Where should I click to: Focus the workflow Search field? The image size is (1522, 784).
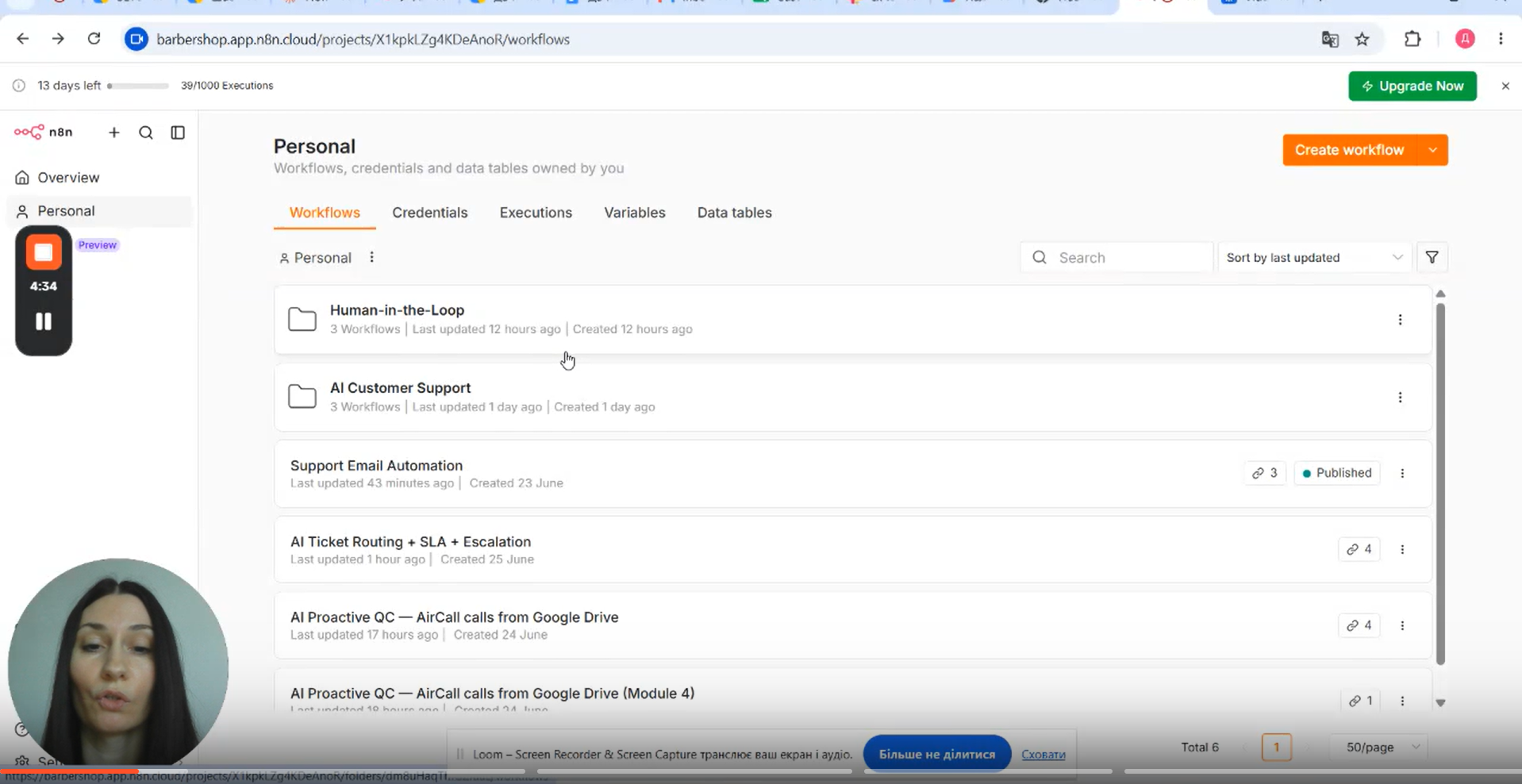click(x=1117, y=257)
